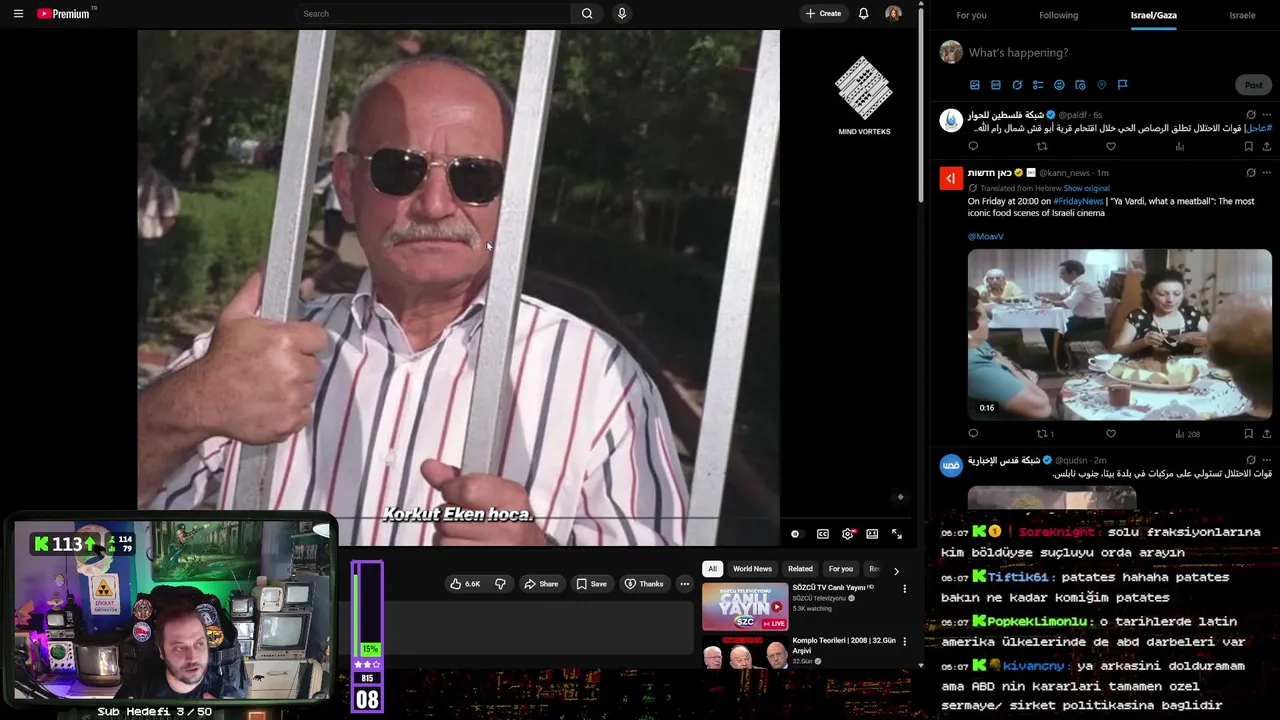The image size is (1280, 720).
Task: Open Komplo Teorileri 2008 video title
Action: point(844,645)
